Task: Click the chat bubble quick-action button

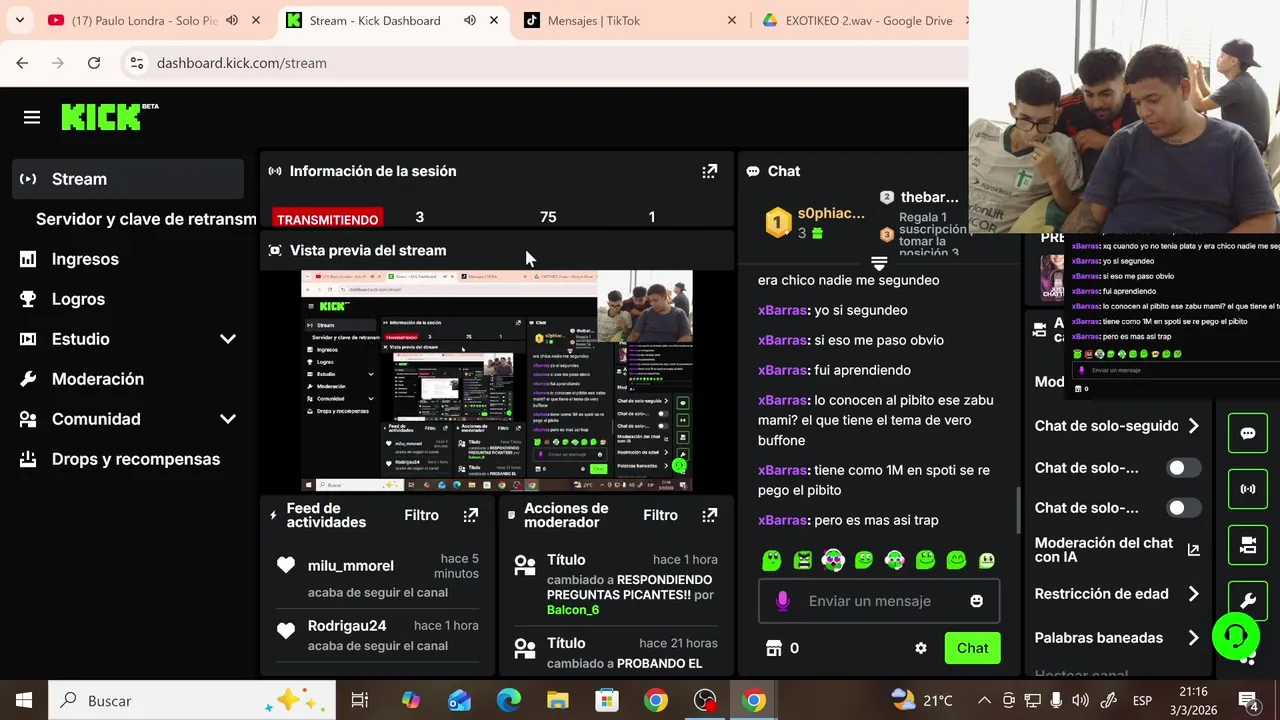Action: click(1248, 434)
